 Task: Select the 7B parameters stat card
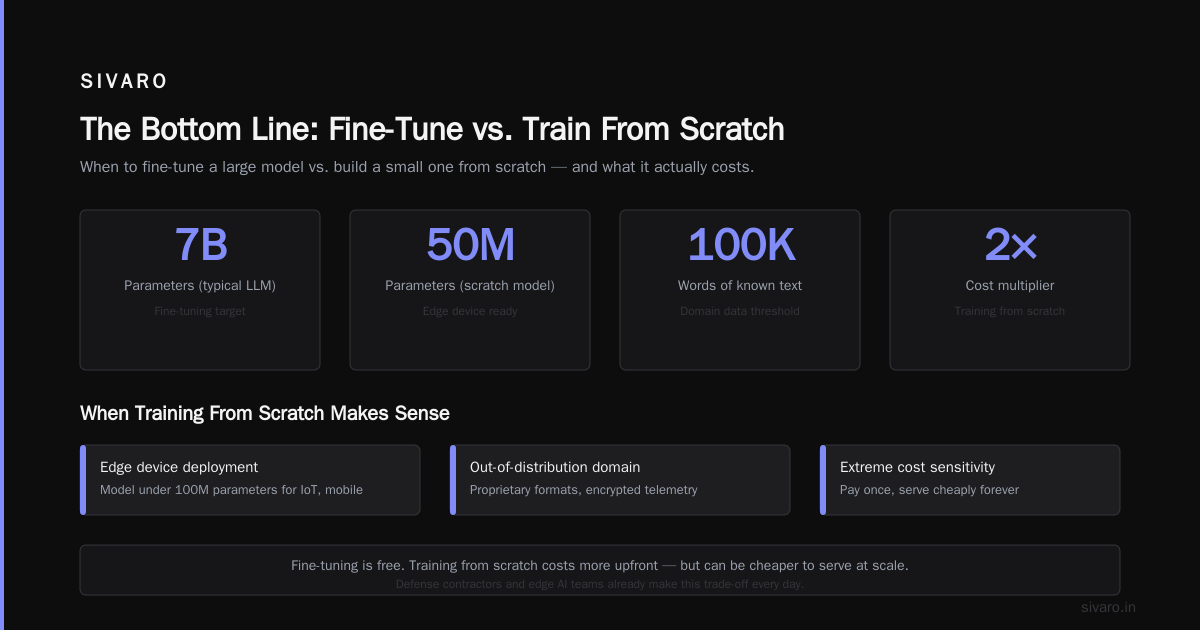point(200,290)
